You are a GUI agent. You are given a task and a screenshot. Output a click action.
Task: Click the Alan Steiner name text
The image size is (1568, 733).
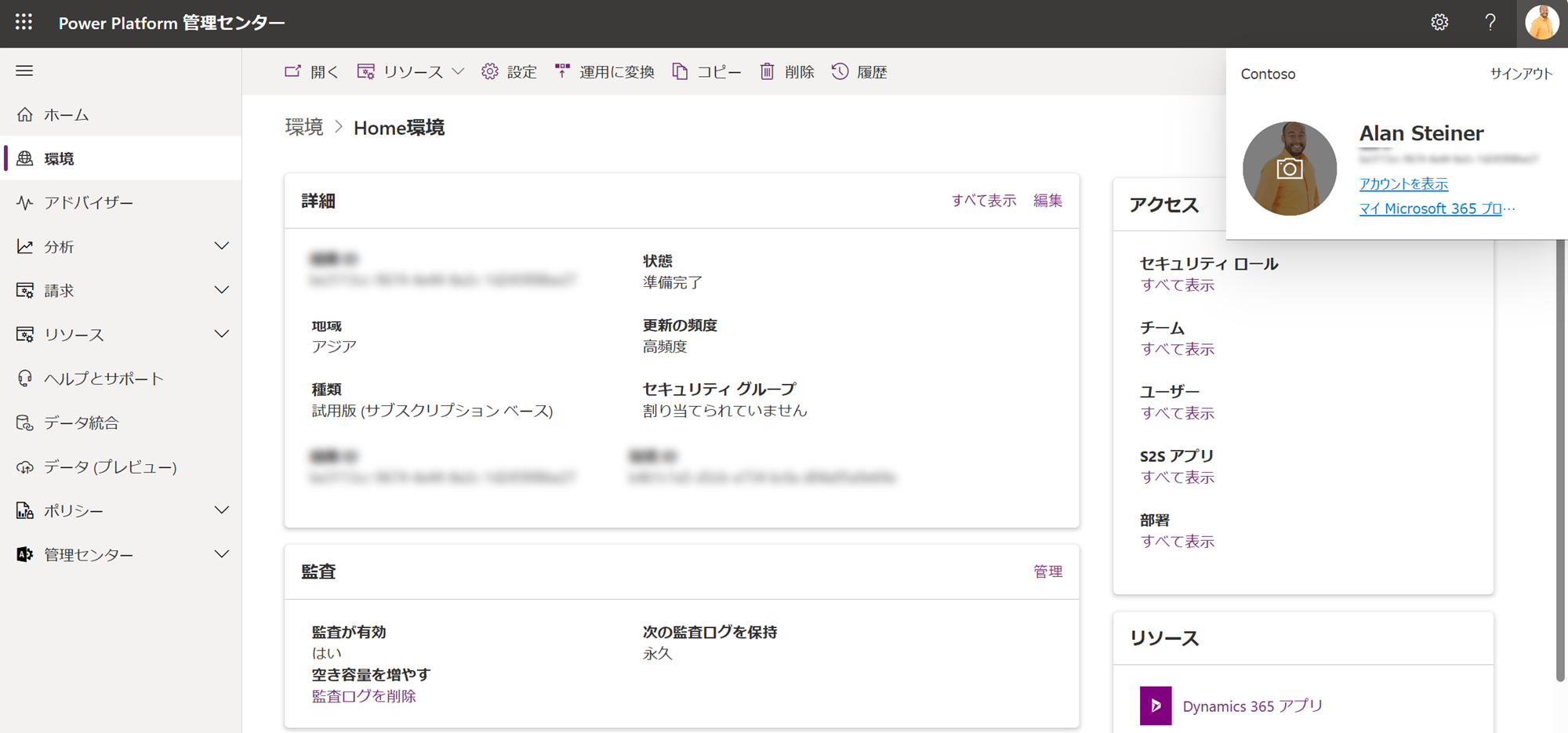point(1421,133)
